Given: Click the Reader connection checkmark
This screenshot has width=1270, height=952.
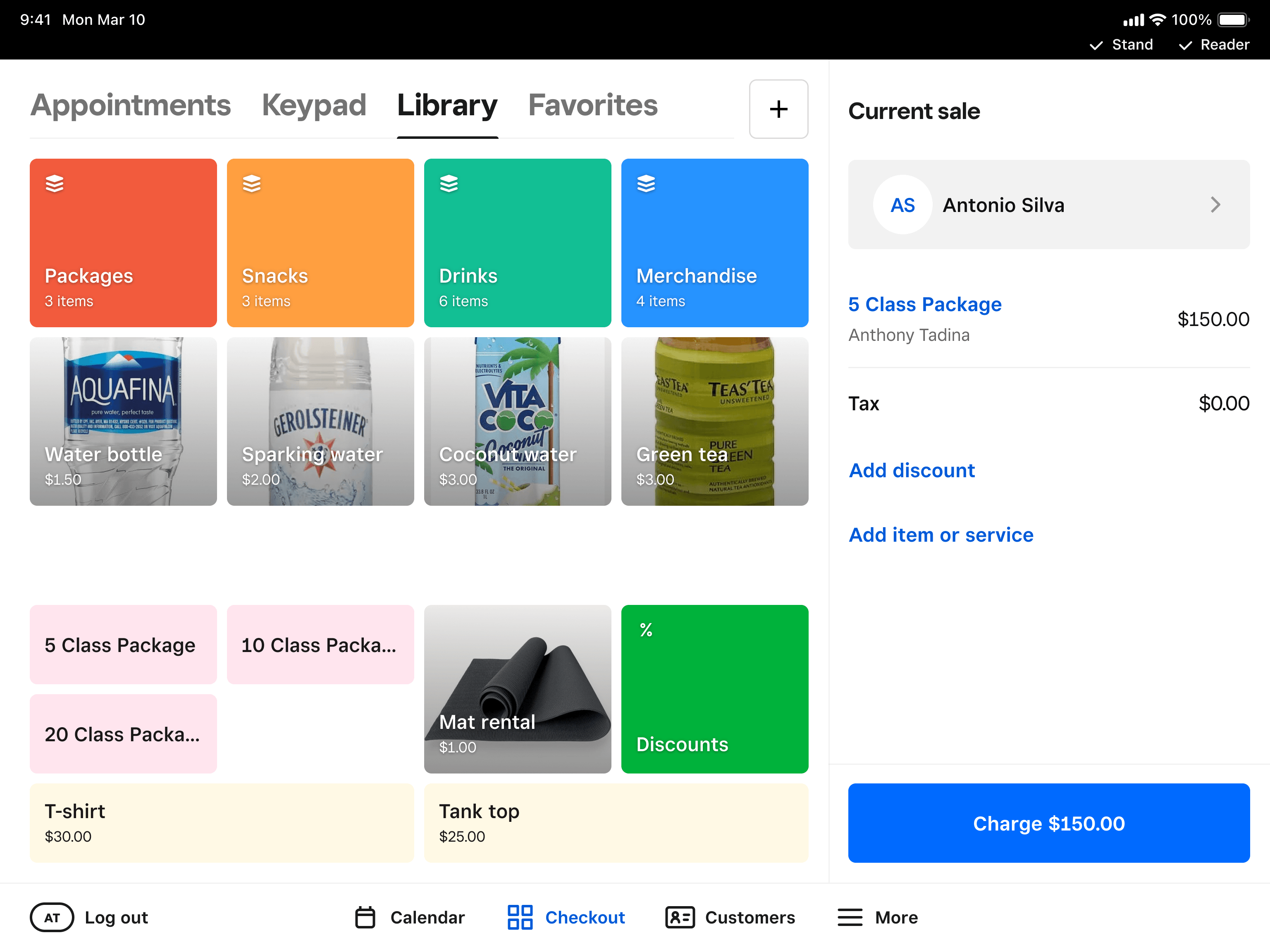Looking at the screenshot, I should [1185, 45].
